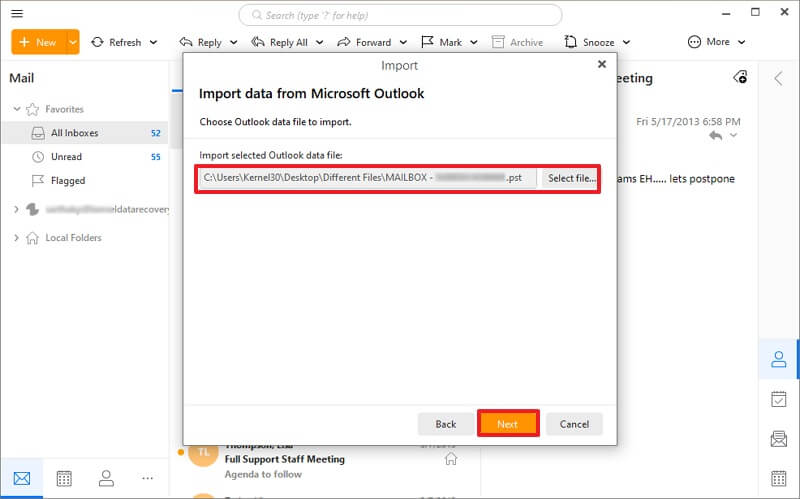Screen dimensions: 800x499
Task: Click the Reply toolbar button
Action: point(201,42)
